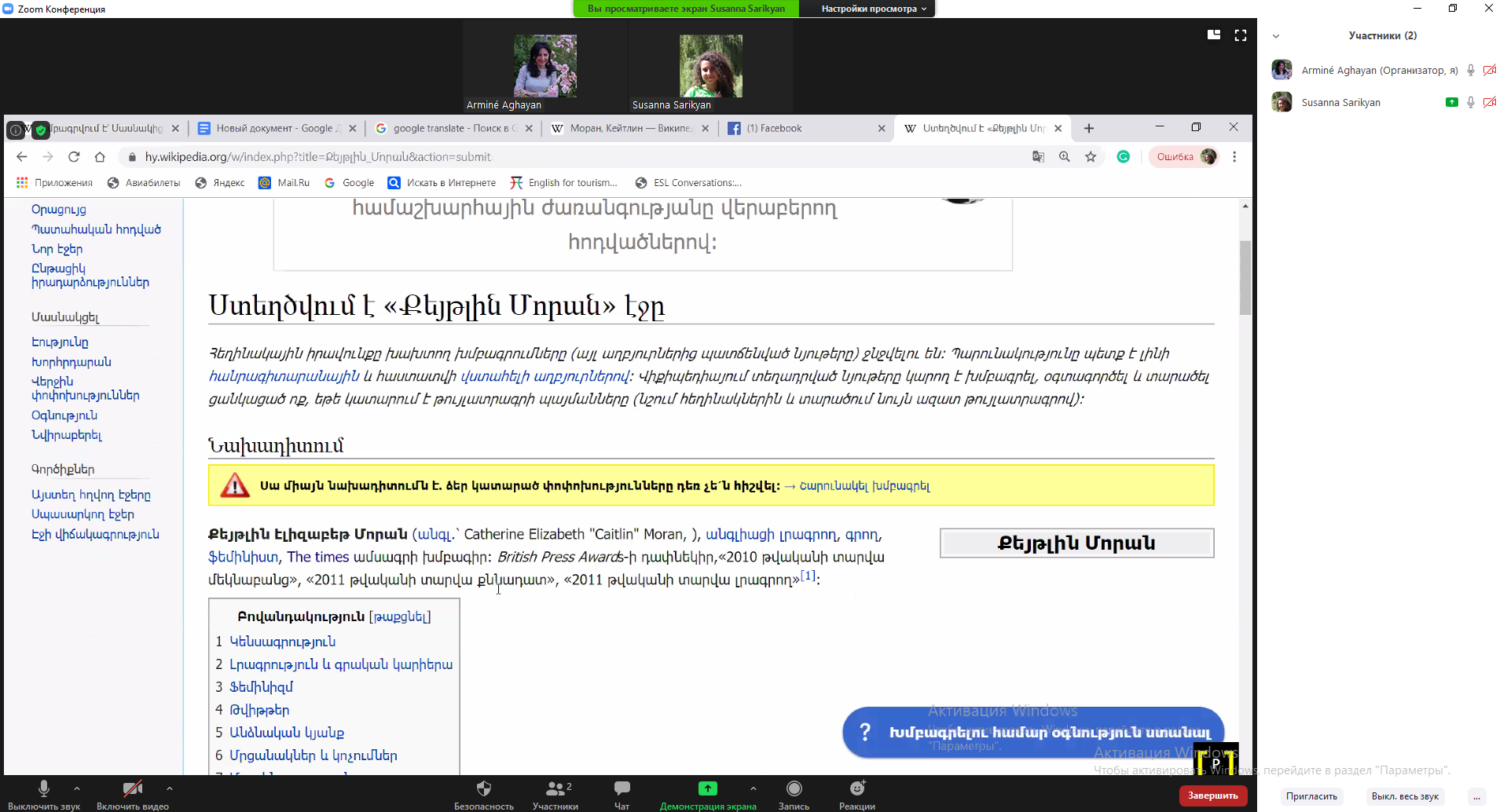The height and width of the screenshot is (812, 1507).
Task: Open a new browser tab
Action: (x=1089, y=128)
